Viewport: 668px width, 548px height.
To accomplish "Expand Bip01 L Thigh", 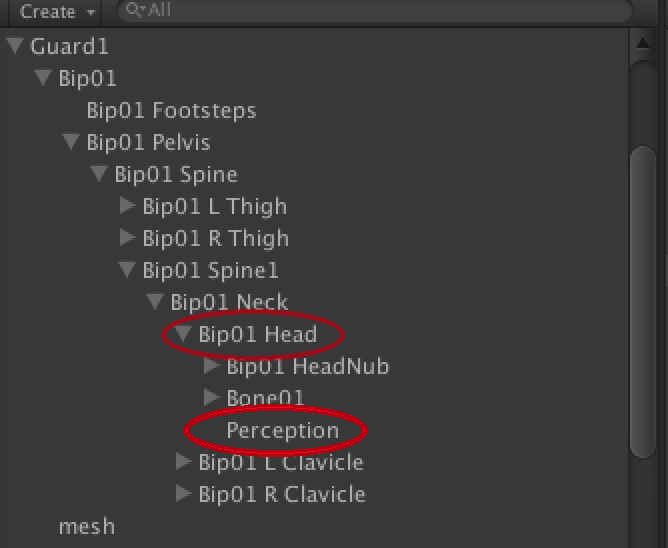I will pos(127,206).
